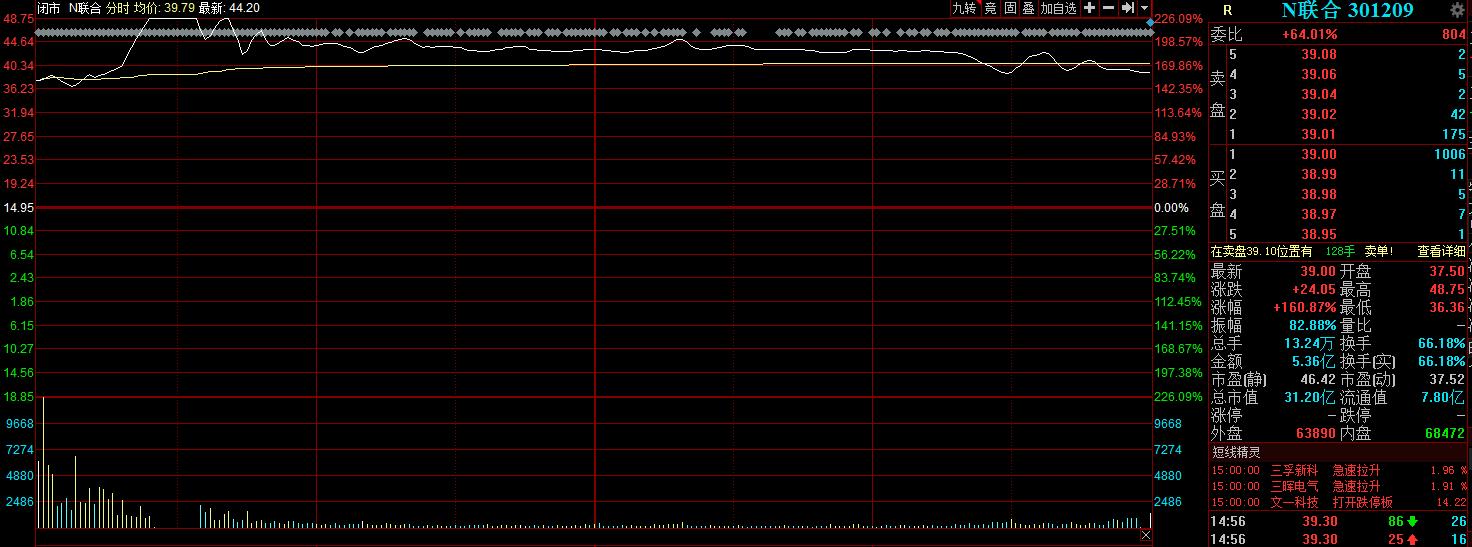Image resolution: width=1472 pixels, height=547 pixels.
Task: Click the 叠 overlay button
Action: (1029, 8)
